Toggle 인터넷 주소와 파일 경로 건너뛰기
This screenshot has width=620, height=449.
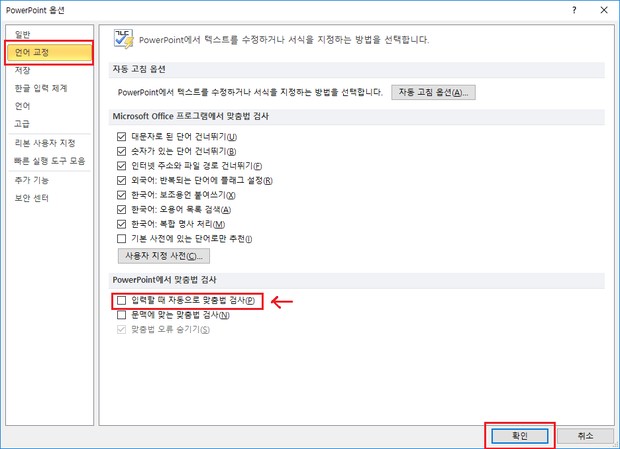(x=121, y=166)
